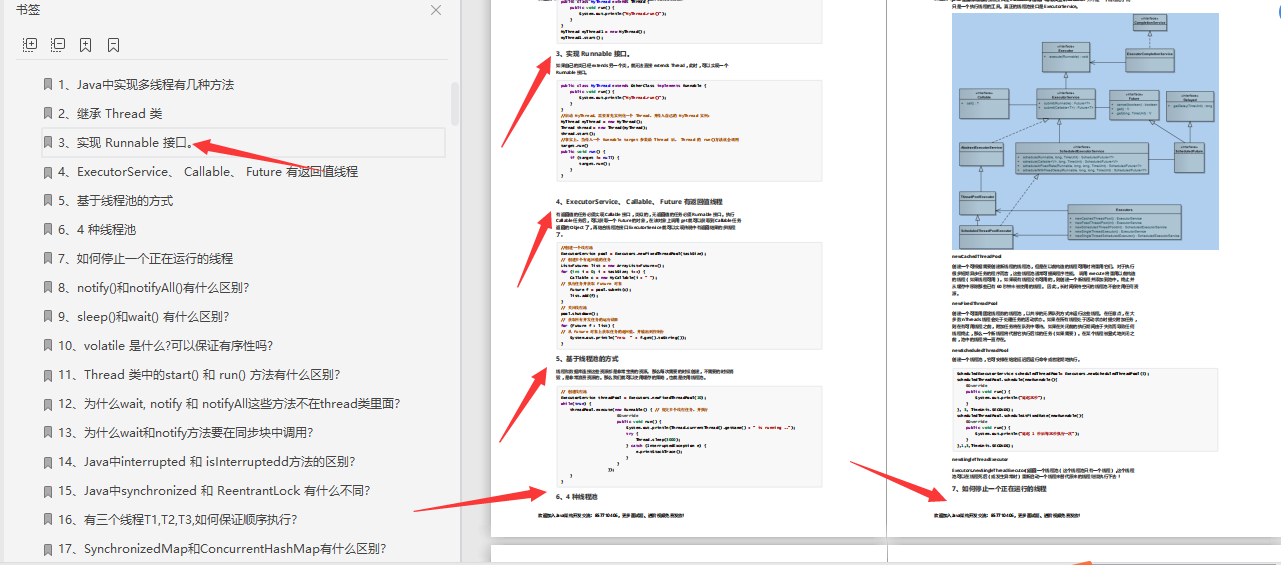Click the Executor UML class diagram image
The height and width of the screenshot is (565, 1281).
tap(1085, 132)
